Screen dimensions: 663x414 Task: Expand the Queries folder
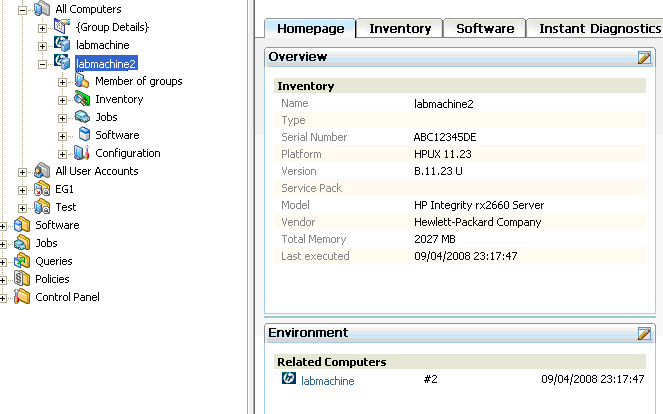pyautogui.click(x=3, y=262)
